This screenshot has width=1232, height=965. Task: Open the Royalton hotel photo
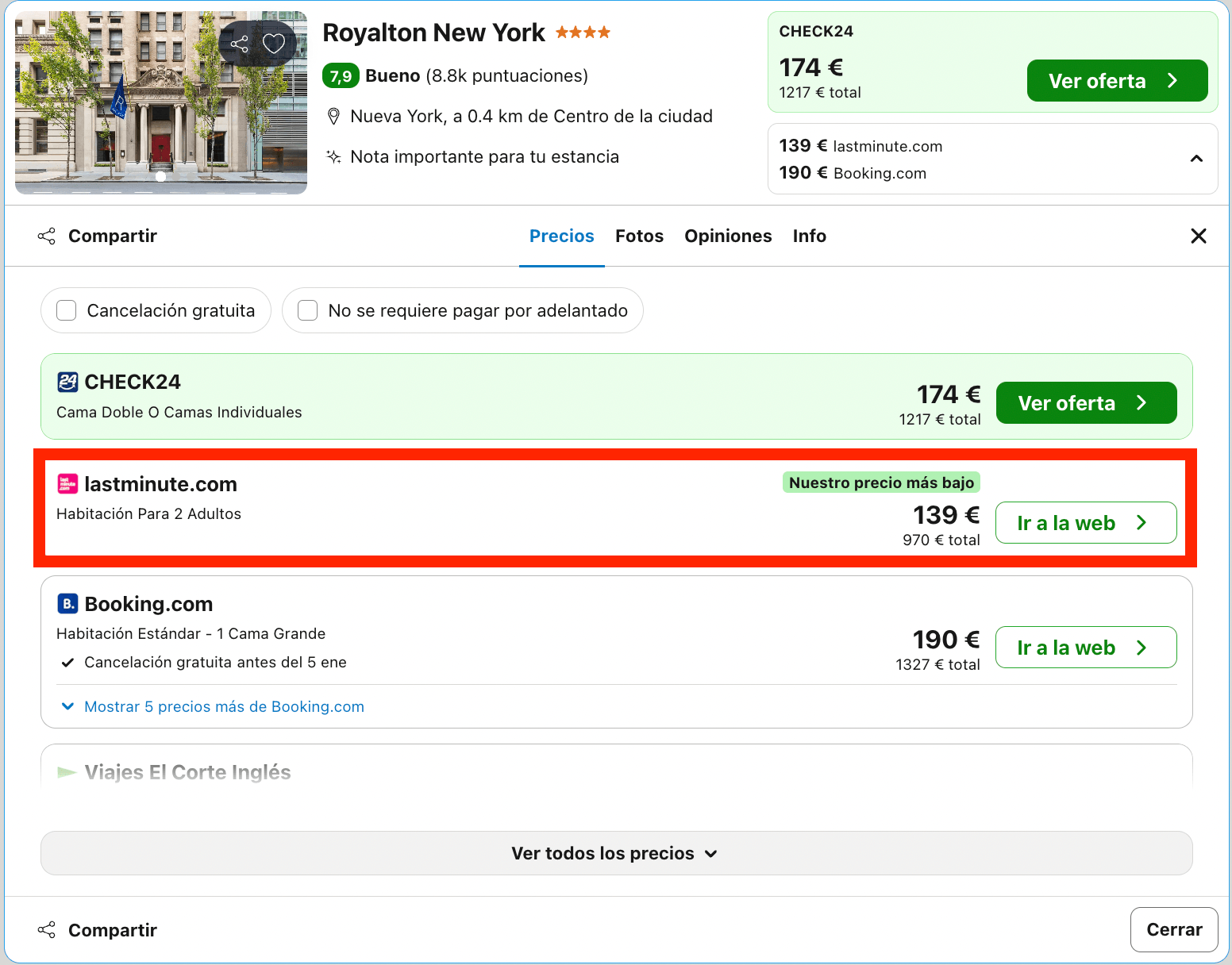pos(161,102)
